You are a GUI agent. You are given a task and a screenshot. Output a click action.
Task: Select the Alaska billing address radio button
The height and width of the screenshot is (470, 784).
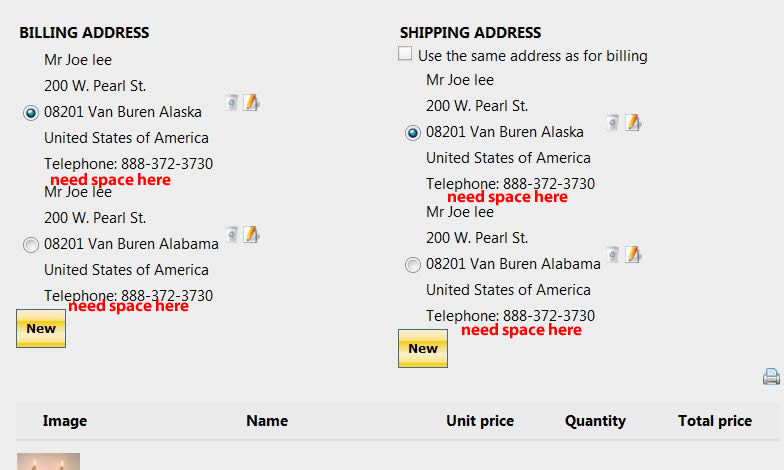[x=30, y=113]
